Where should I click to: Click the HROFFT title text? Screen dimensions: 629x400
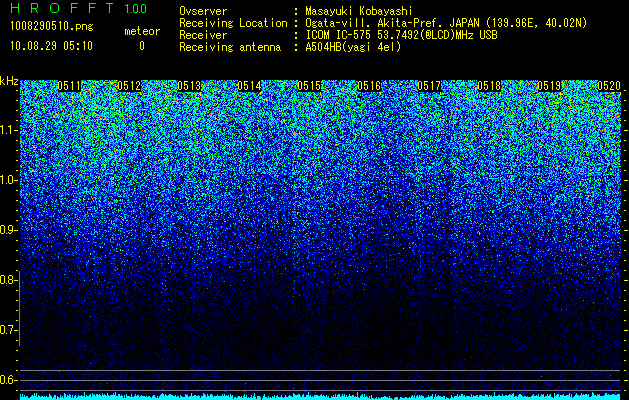tap(62, 8)
